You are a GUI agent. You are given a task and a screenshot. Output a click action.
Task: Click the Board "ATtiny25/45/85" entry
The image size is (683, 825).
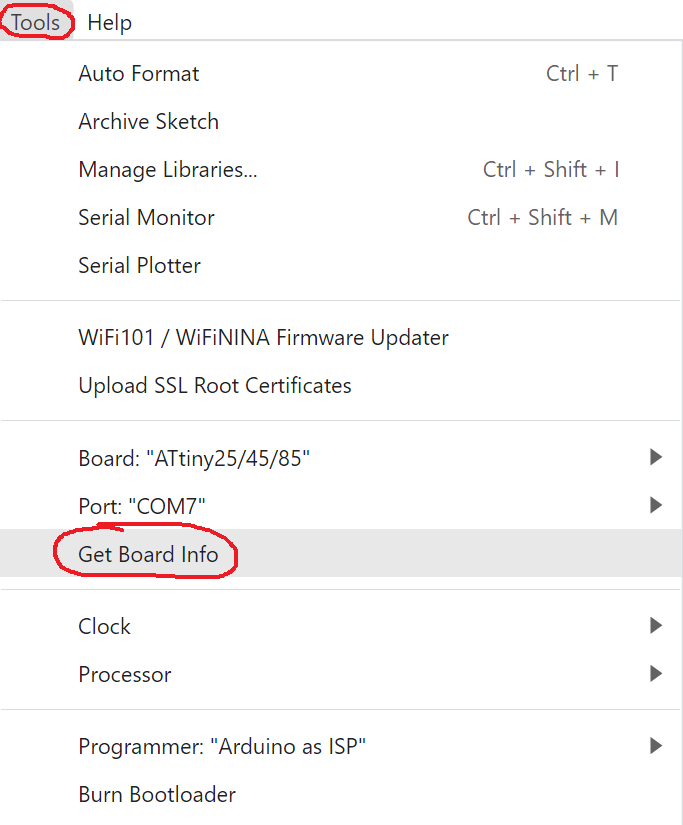[194, 458]
